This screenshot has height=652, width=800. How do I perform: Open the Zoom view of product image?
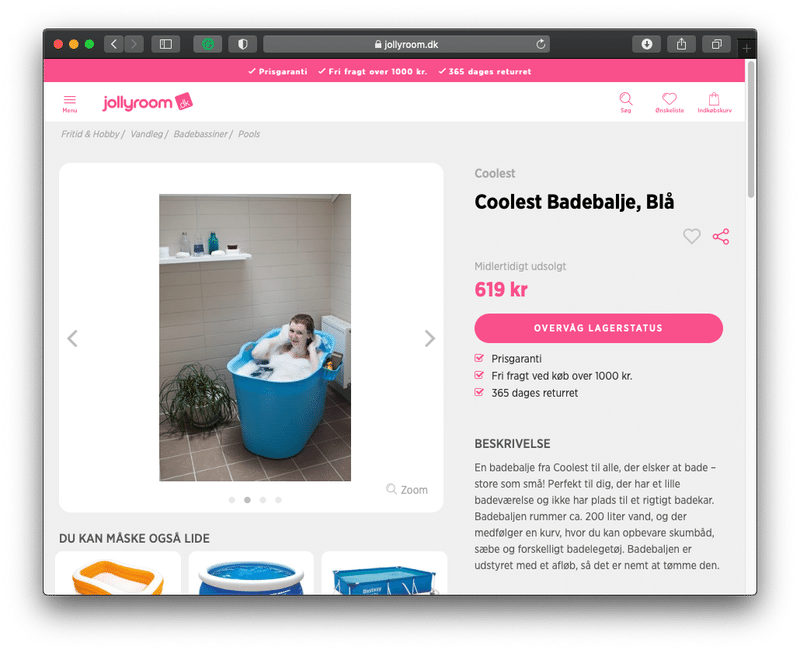(x=407, y=490)
